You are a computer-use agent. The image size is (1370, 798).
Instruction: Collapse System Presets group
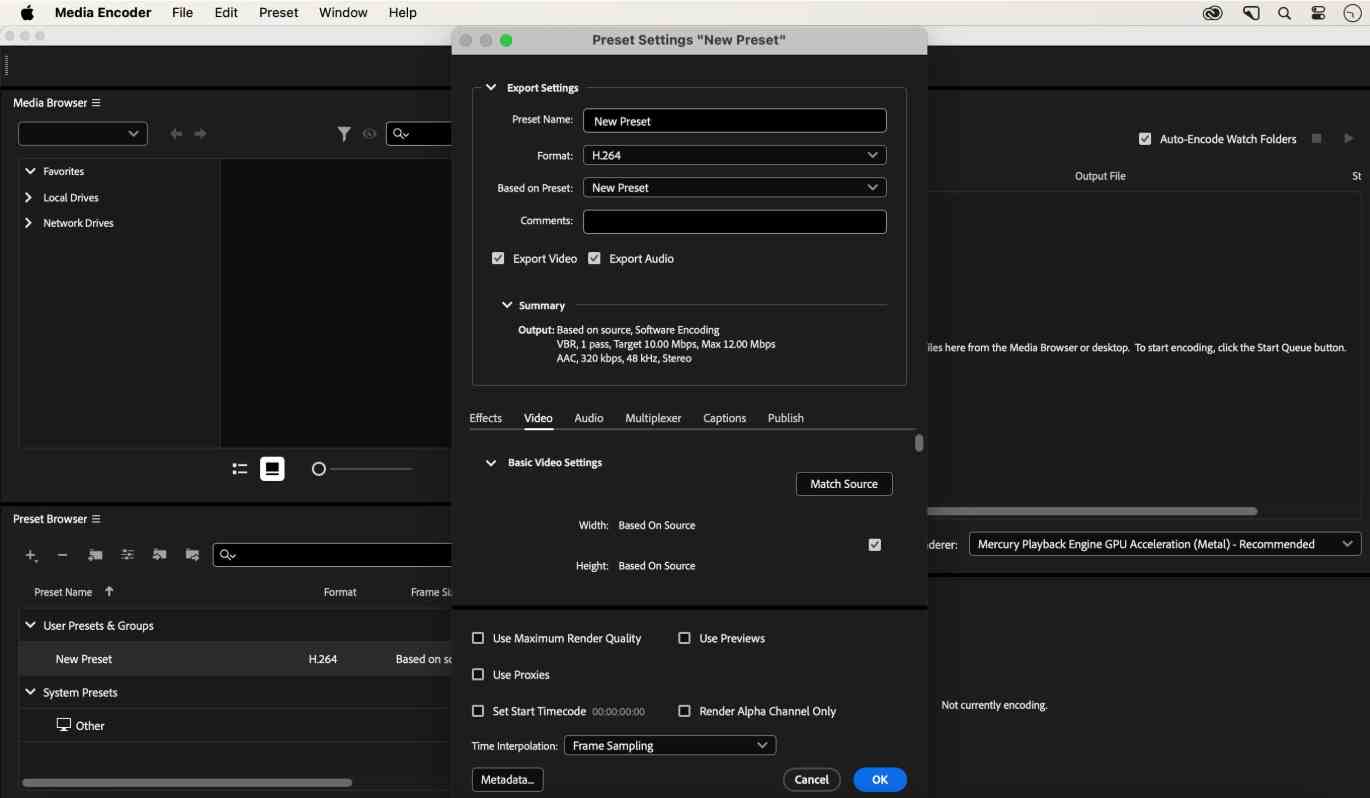[x=30, y=692]
